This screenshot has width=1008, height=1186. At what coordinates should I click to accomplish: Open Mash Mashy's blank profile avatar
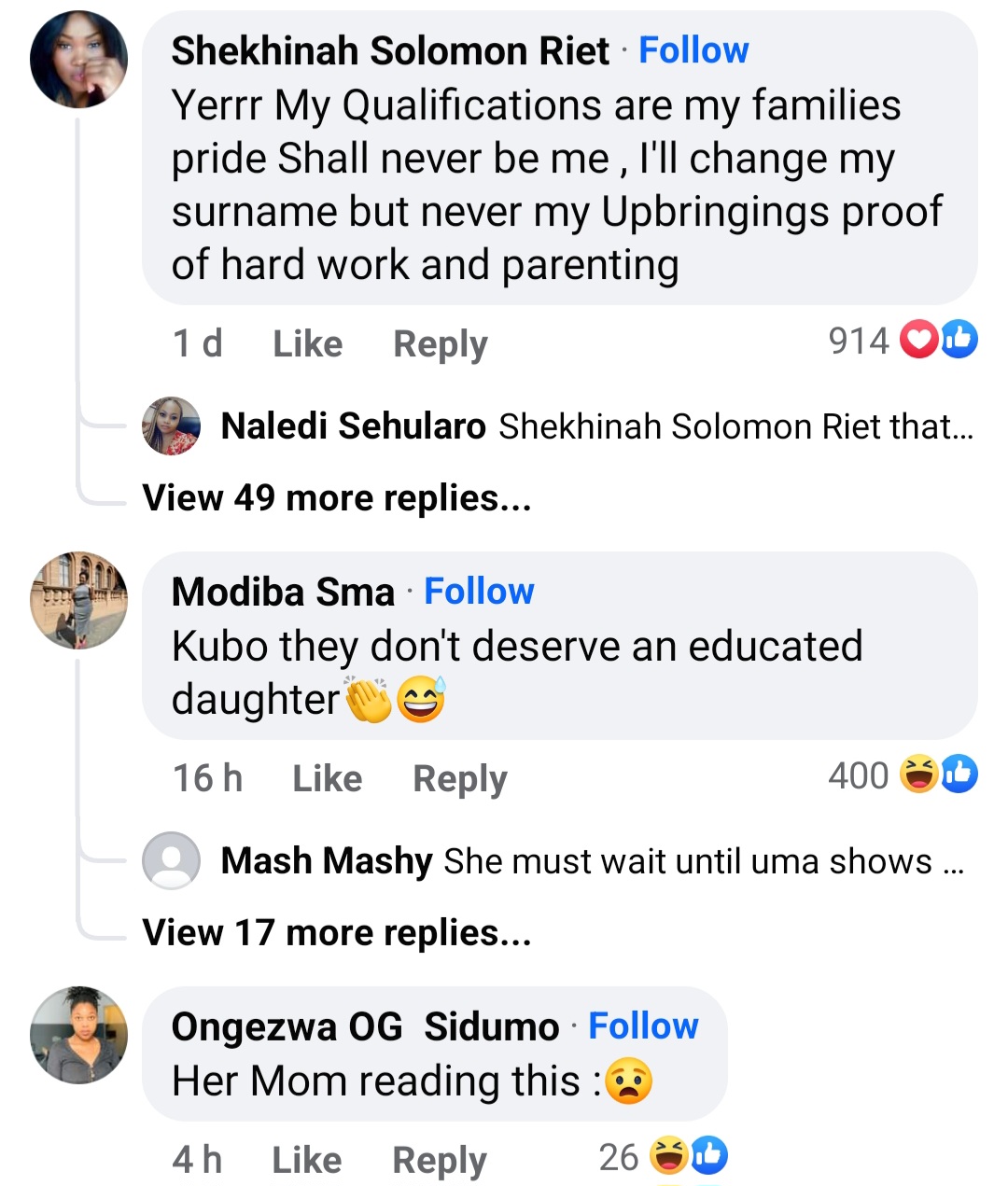pos(172,861)
